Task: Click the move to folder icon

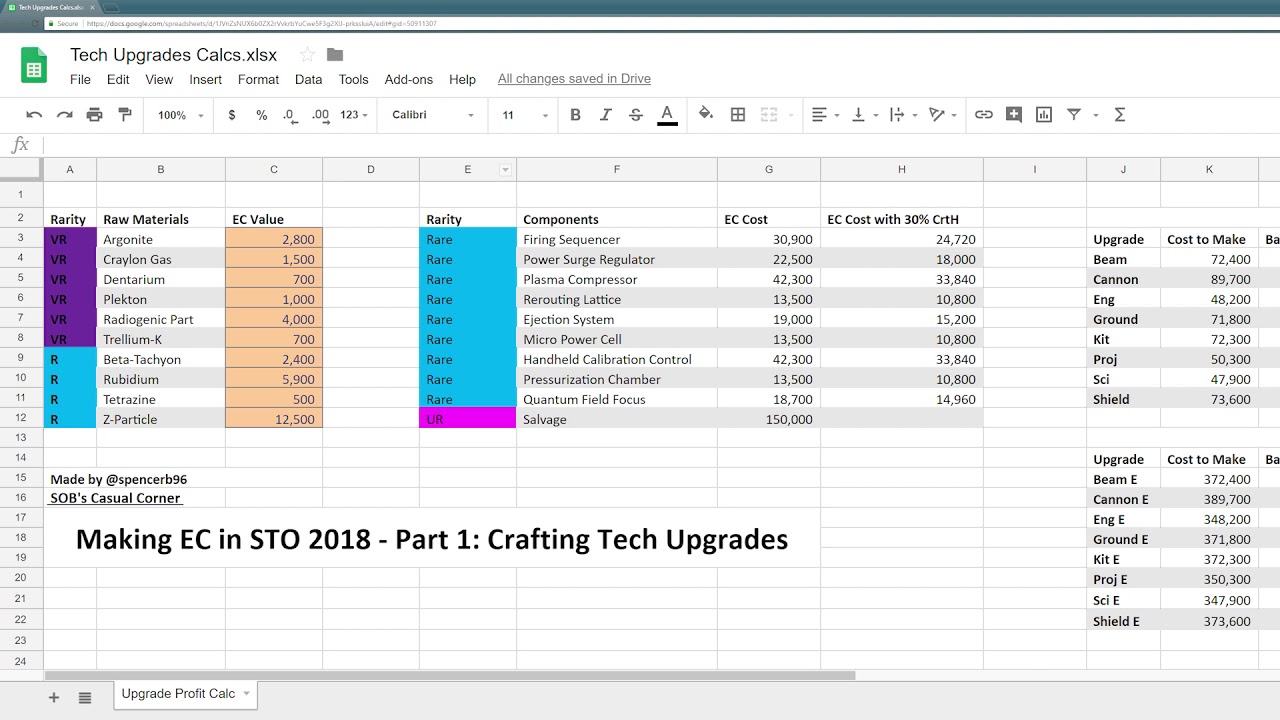Action: (335, 55)
